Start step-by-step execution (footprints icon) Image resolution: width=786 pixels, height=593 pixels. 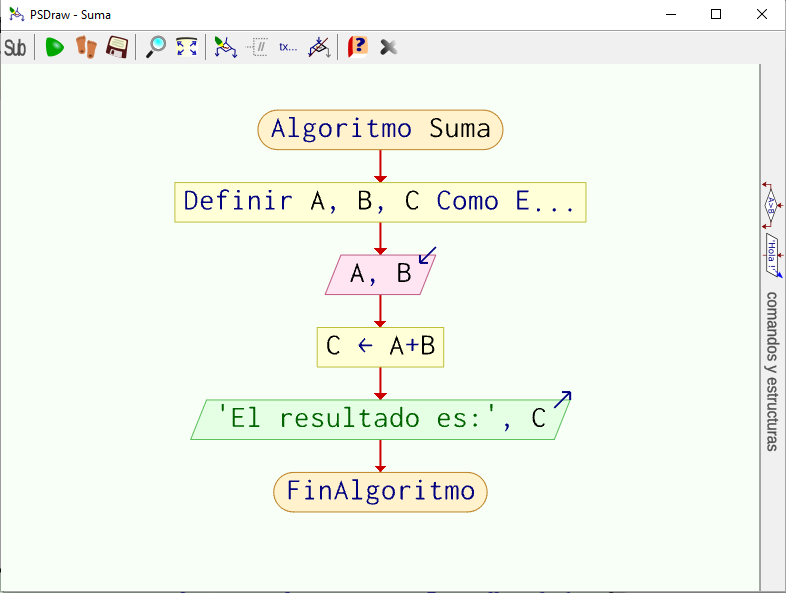coord(86,48)
